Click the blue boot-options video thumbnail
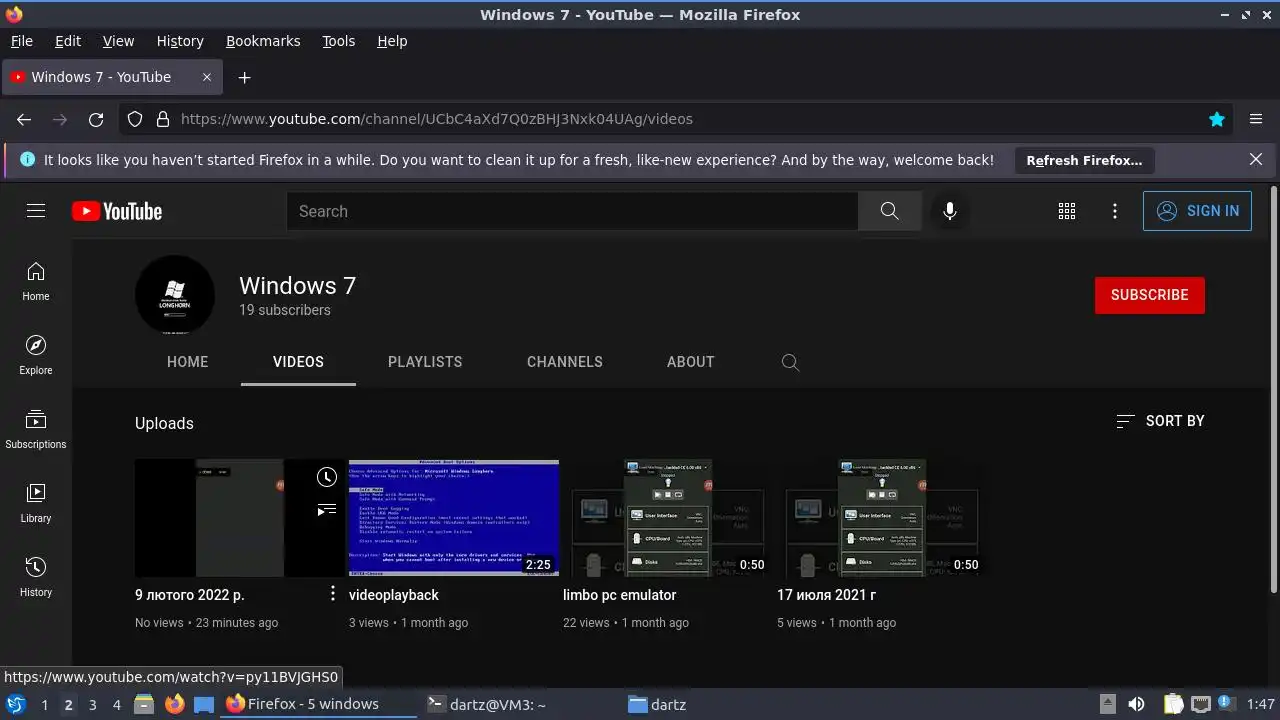Image resolution: width=1280 pixels, height=720 pixels. pyautogui.click(x=454, y=518)
